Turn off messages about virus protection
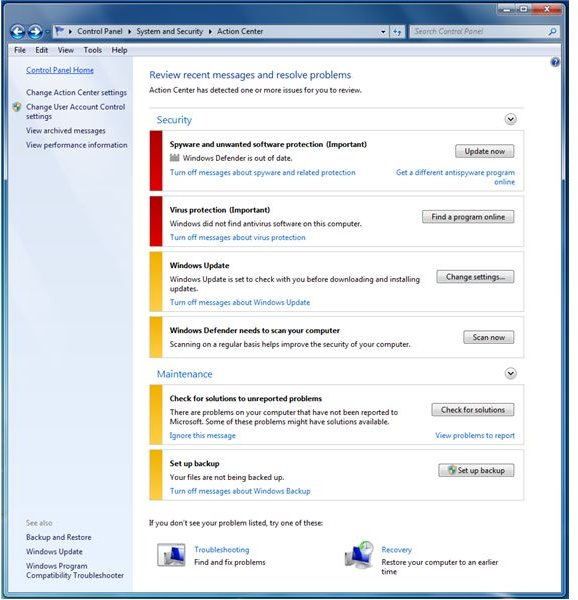The height and width of the screenshot is (600, 578). click(x=238, y=237)
